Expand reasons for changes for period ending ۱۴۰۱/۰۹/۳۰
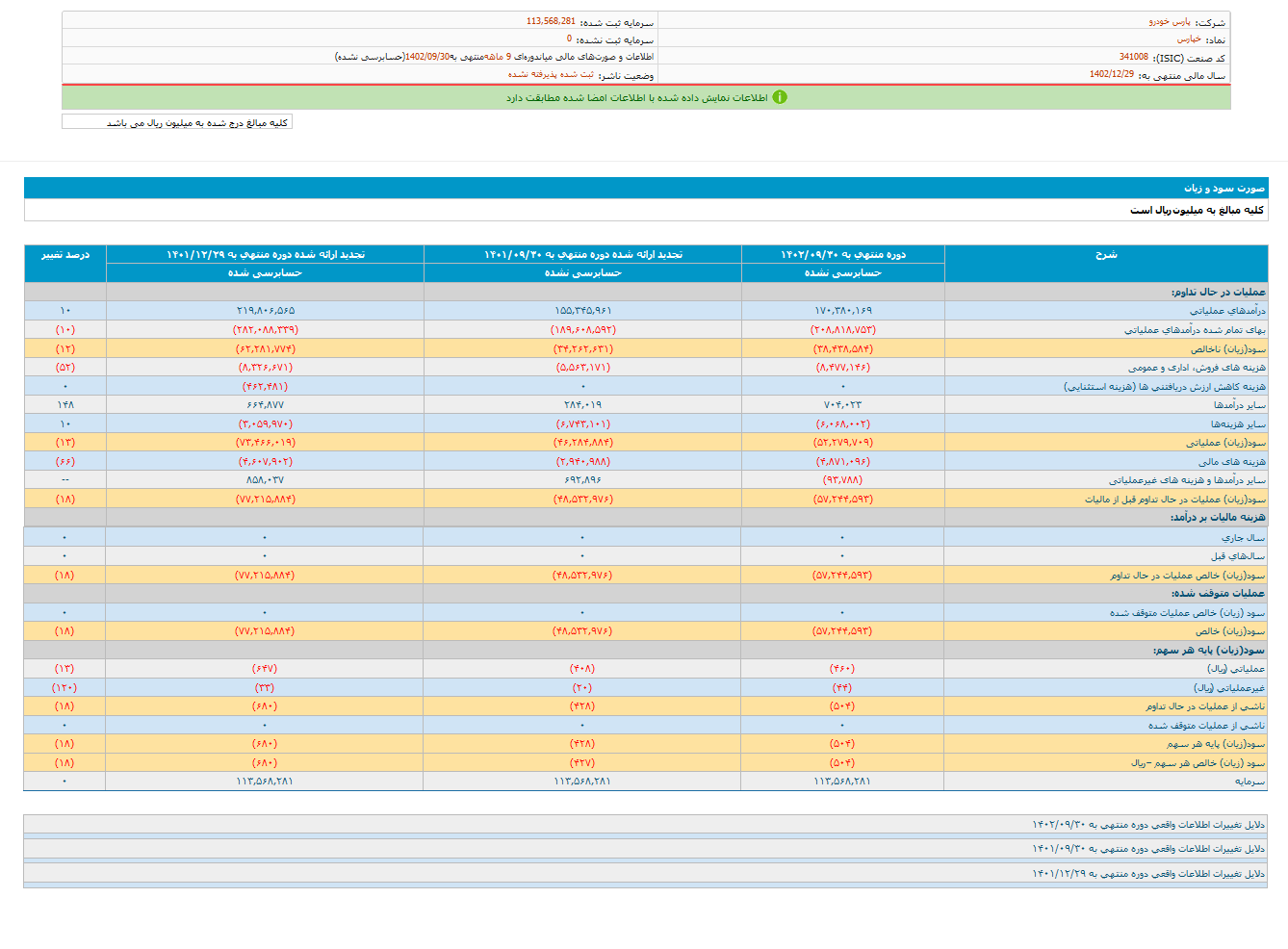The width and height of the screenshot is (1288, 949). tap(1147, 849)
